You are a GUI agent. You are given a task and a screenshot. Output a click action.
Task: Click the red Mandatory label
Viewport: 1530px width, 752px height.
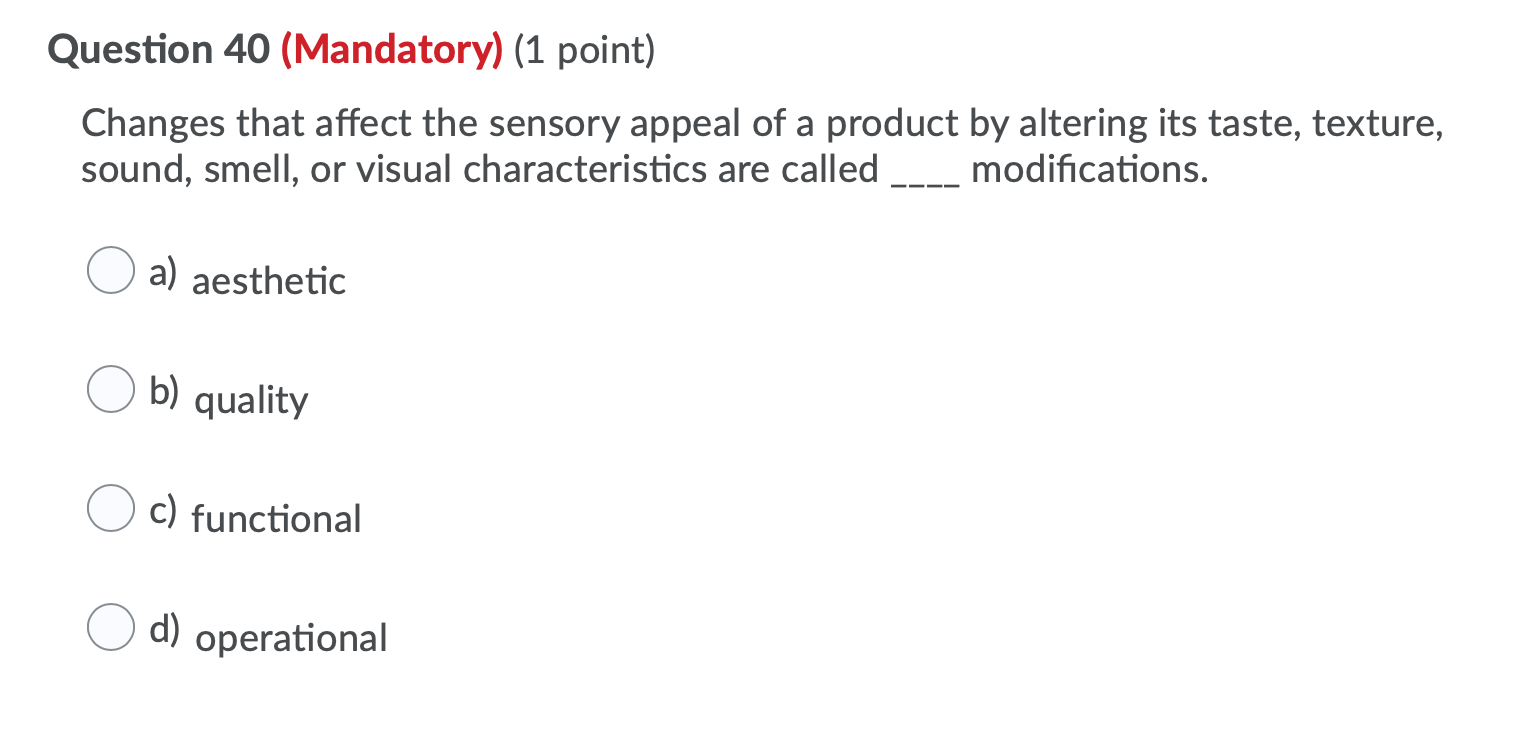pyautogui.click(x=391, y=49)
